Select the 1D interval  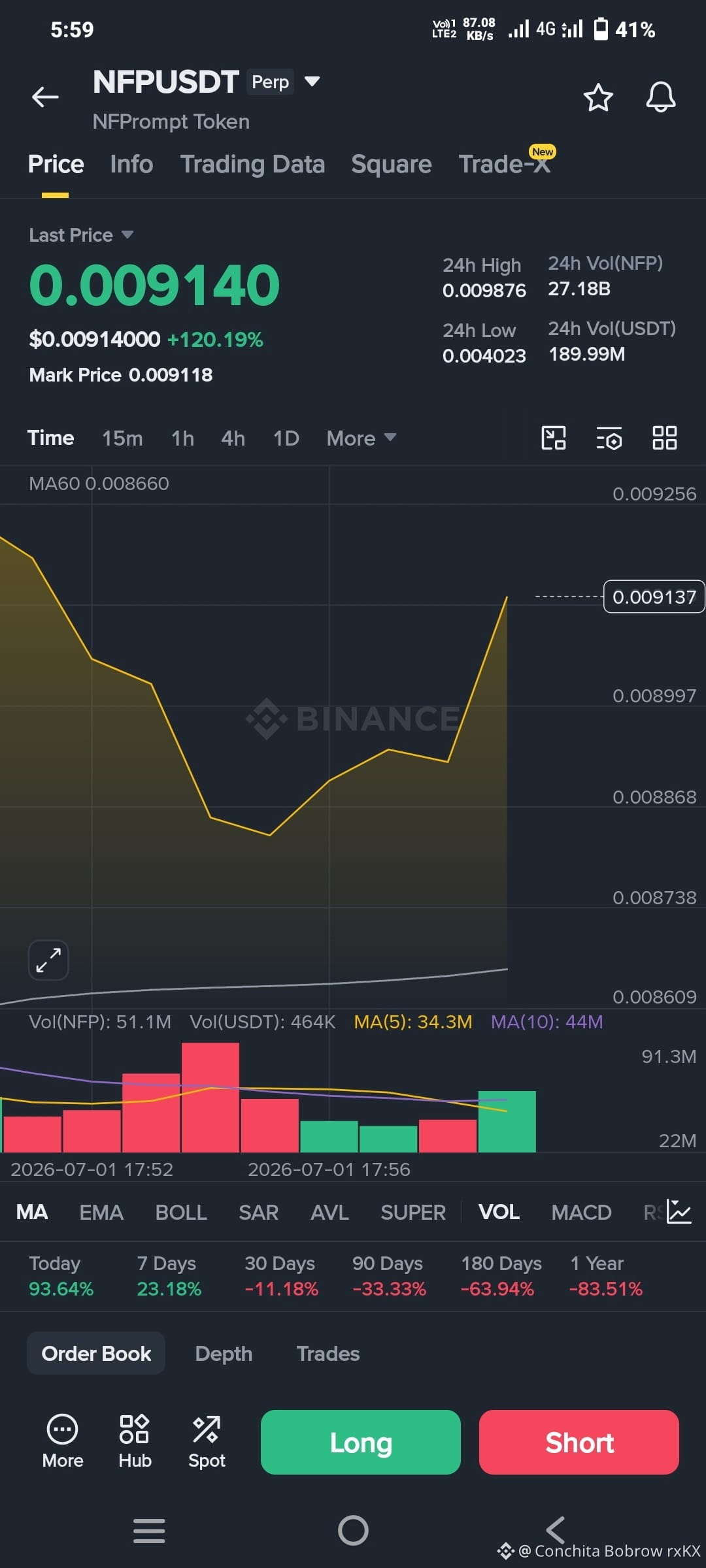pyautogui.click(x=286, y=438)
